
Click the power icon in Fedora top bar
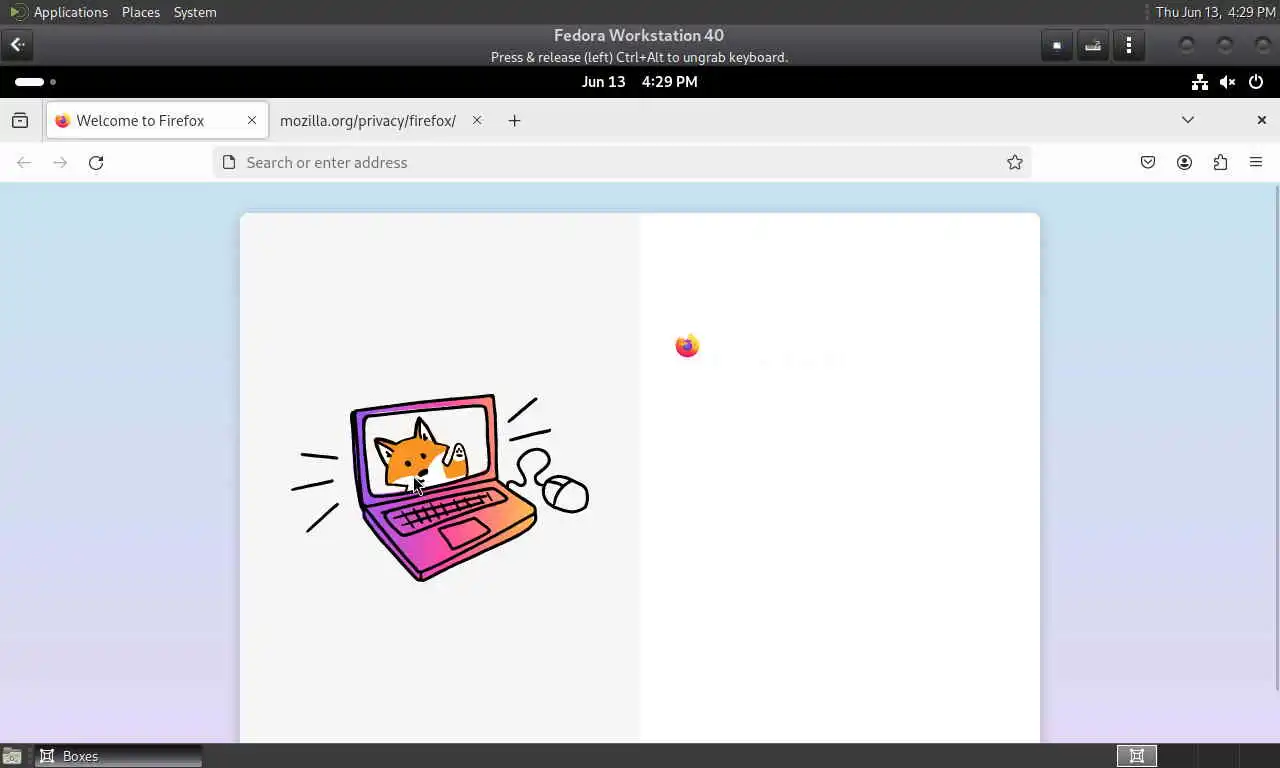(1256, 82)
